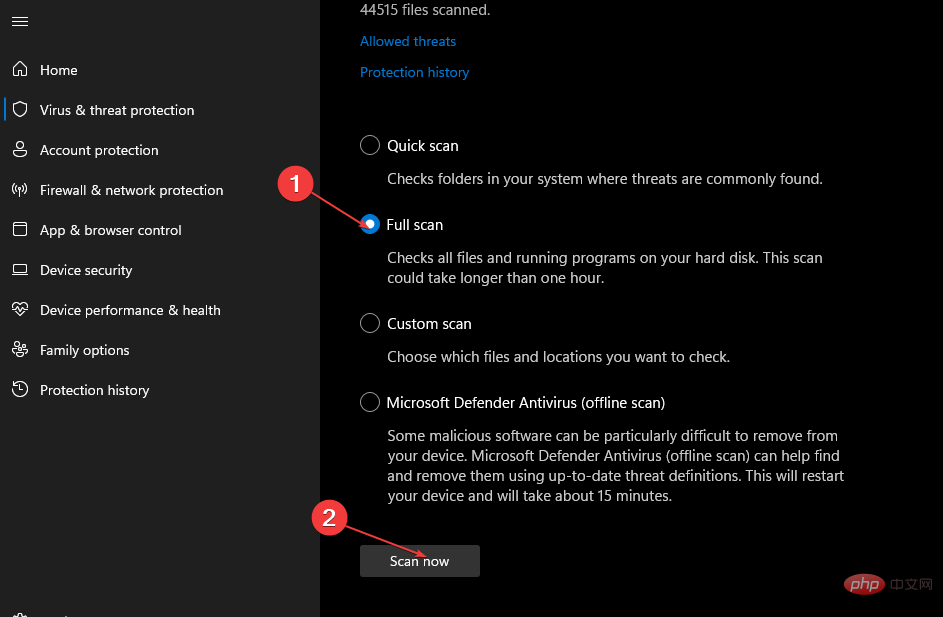943x617 pixels.
Task: Click 'Some malicious software can be' description
Action: (615, 465)
